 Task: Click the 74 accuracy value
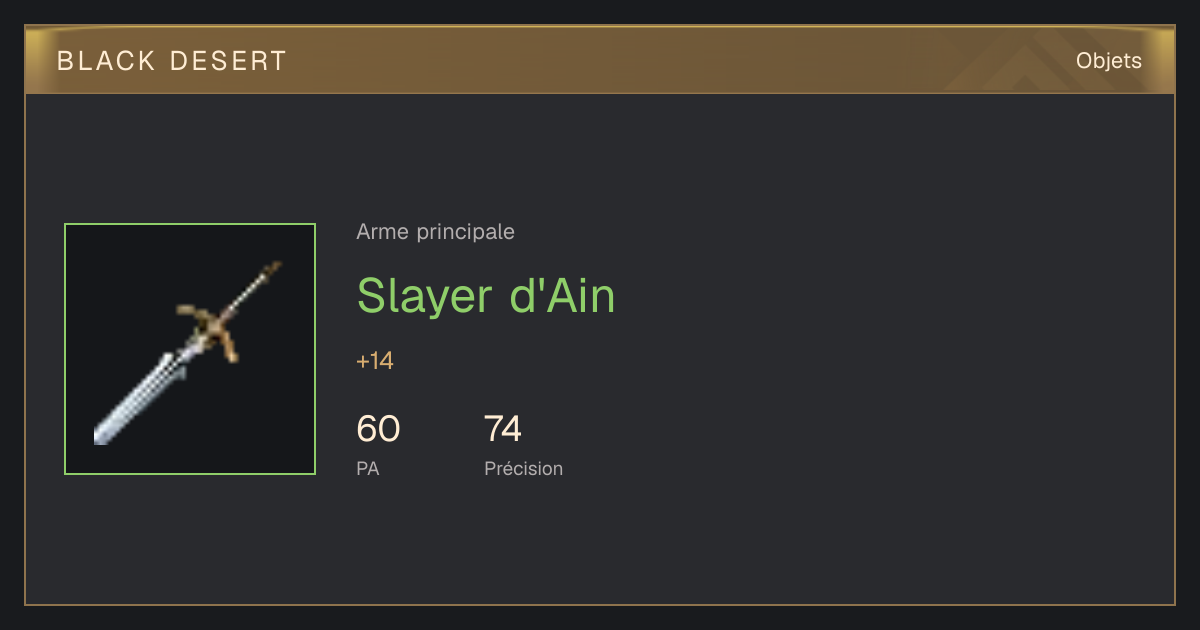tap(503, 429)
